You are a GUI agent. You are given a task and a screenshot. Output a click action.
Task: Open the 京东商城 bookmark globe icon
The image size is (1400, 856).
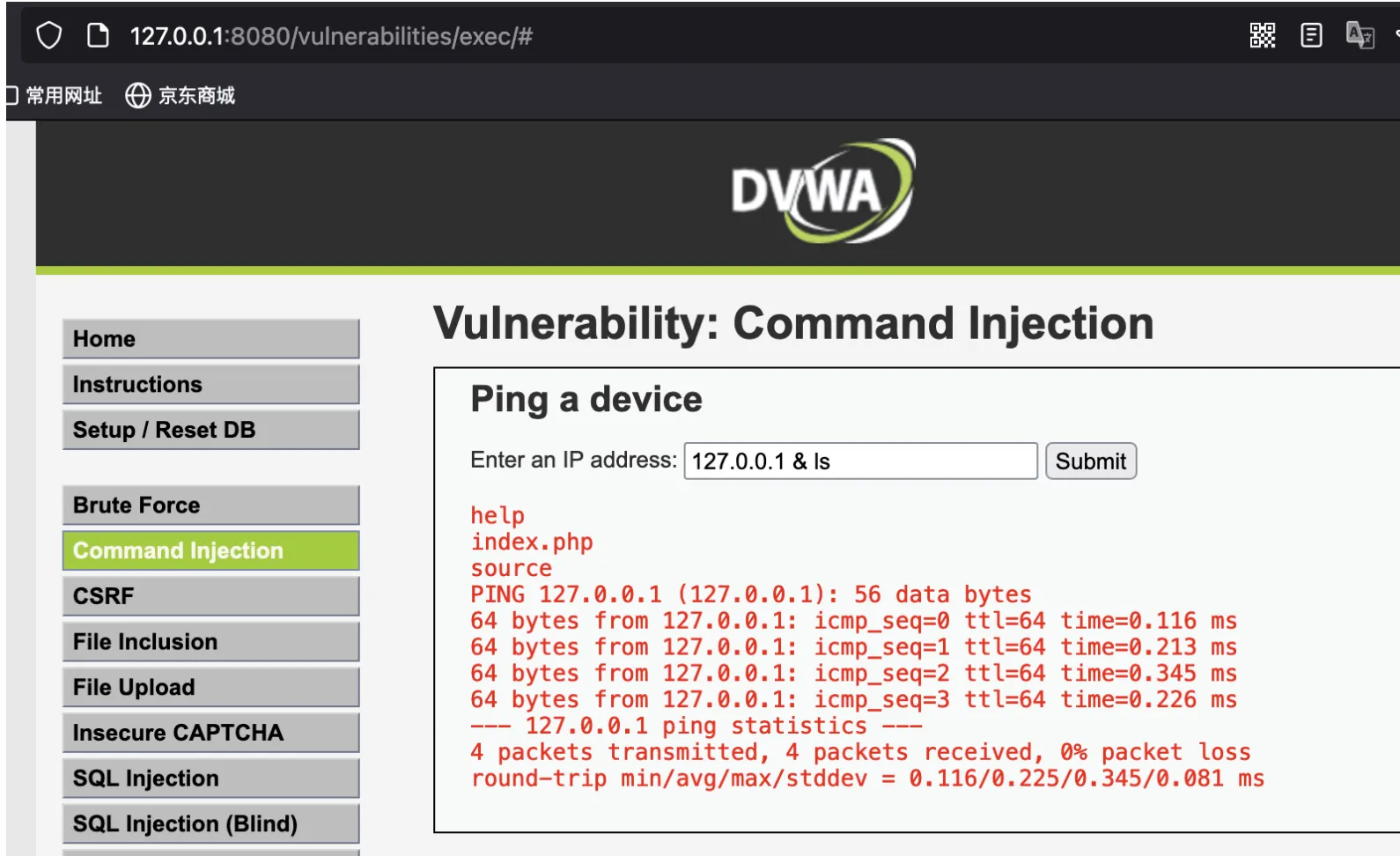click(x=138, y=95)
